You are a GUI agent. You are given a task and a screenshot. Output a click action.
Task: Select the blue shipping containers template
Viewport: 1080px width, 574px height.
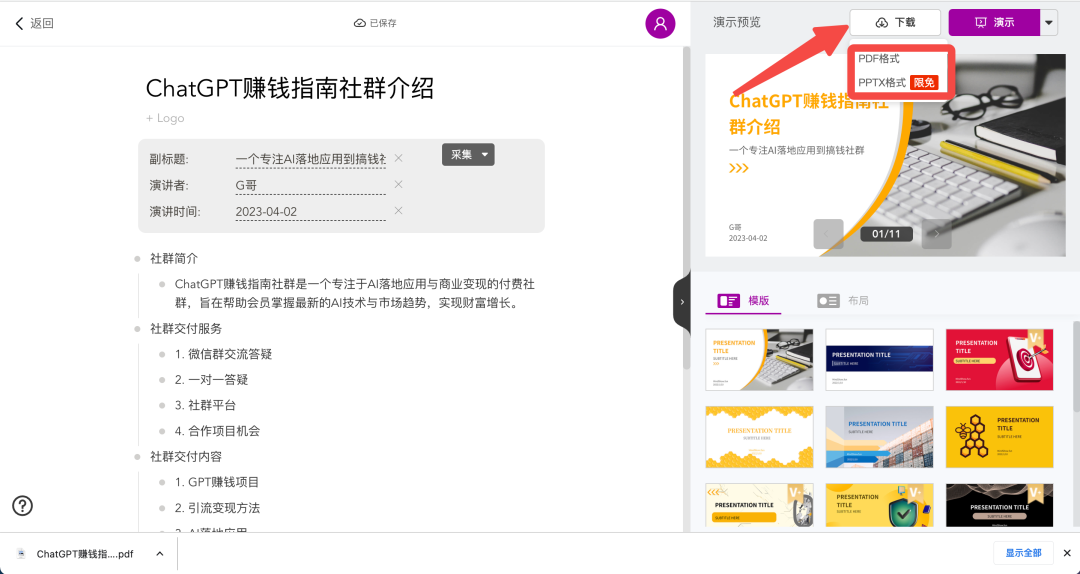pos(880,437)
